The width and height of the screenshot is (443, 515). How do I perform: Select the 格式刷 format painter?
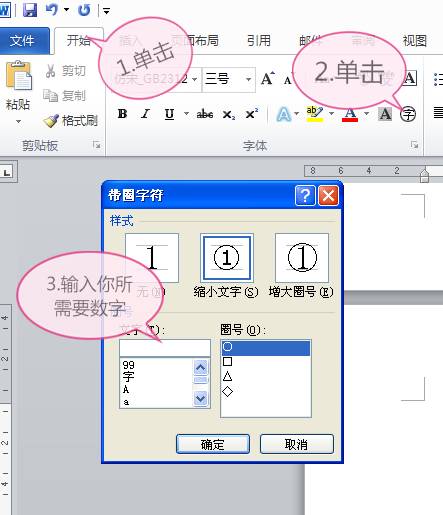pos(71,121)
